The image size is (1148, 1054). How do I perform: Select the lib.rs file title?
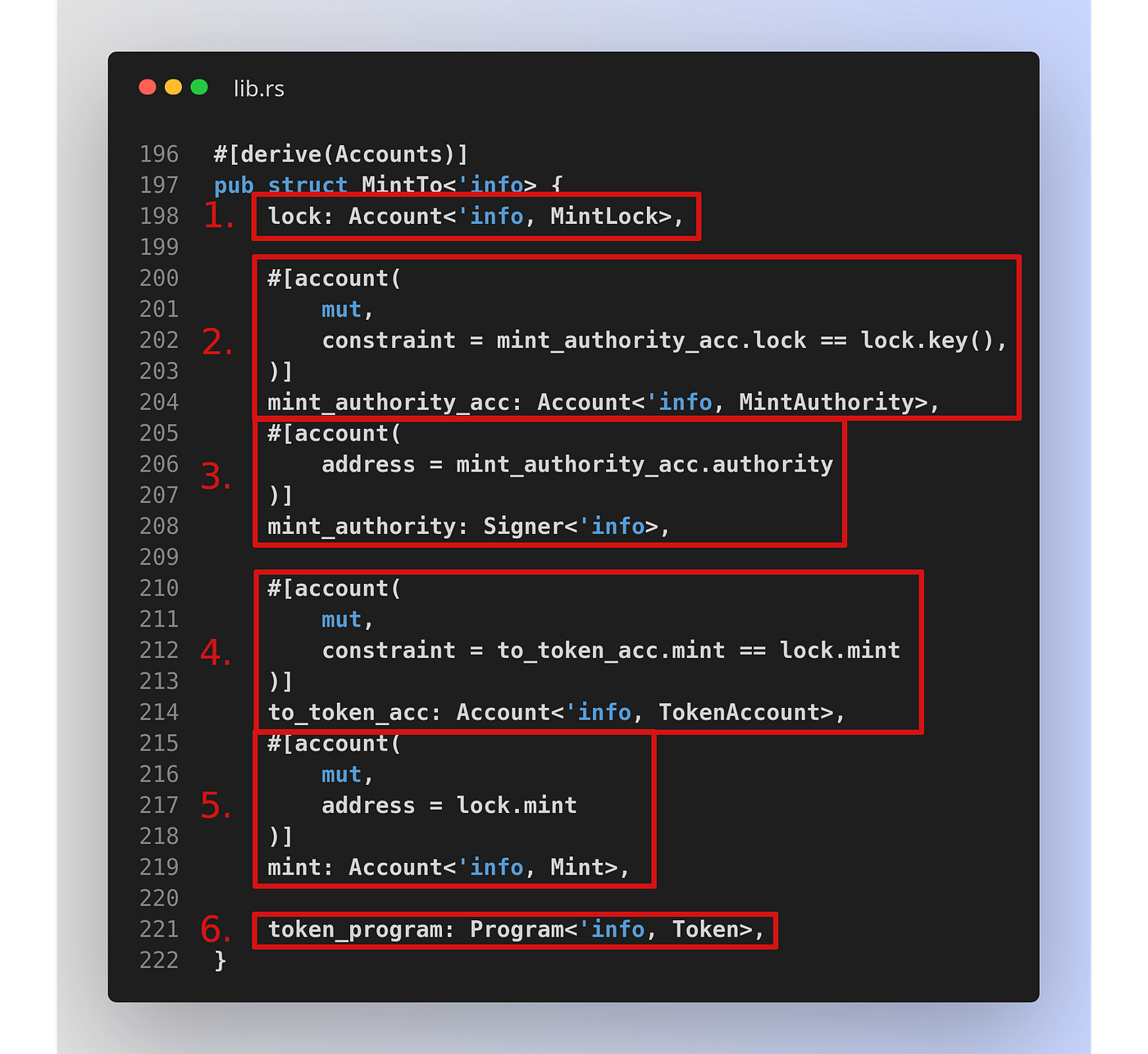coord(259,89)
